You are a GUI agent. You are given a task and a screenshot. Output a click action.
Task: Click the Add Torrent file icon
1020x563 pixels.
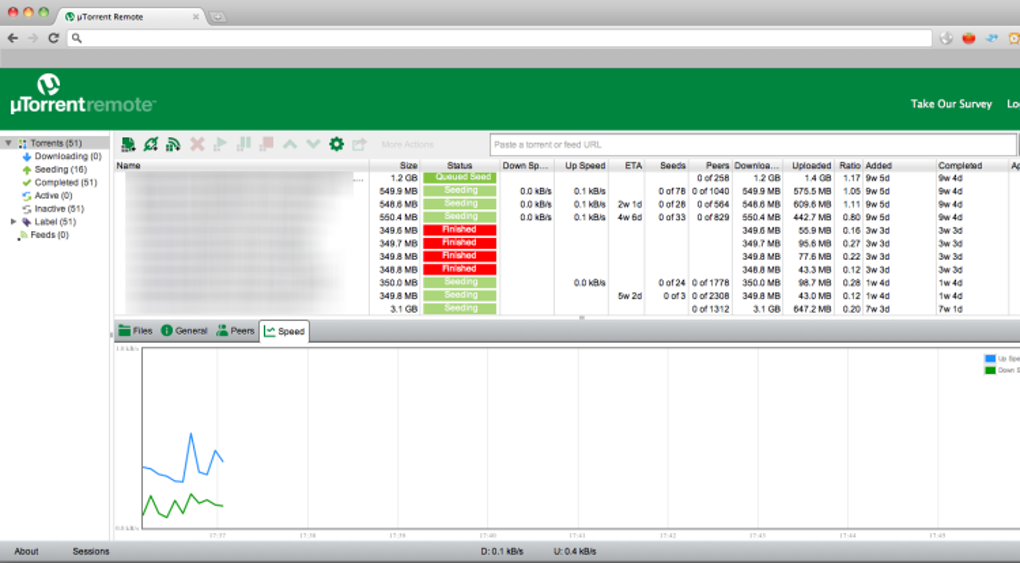click(x=128, y=144)
